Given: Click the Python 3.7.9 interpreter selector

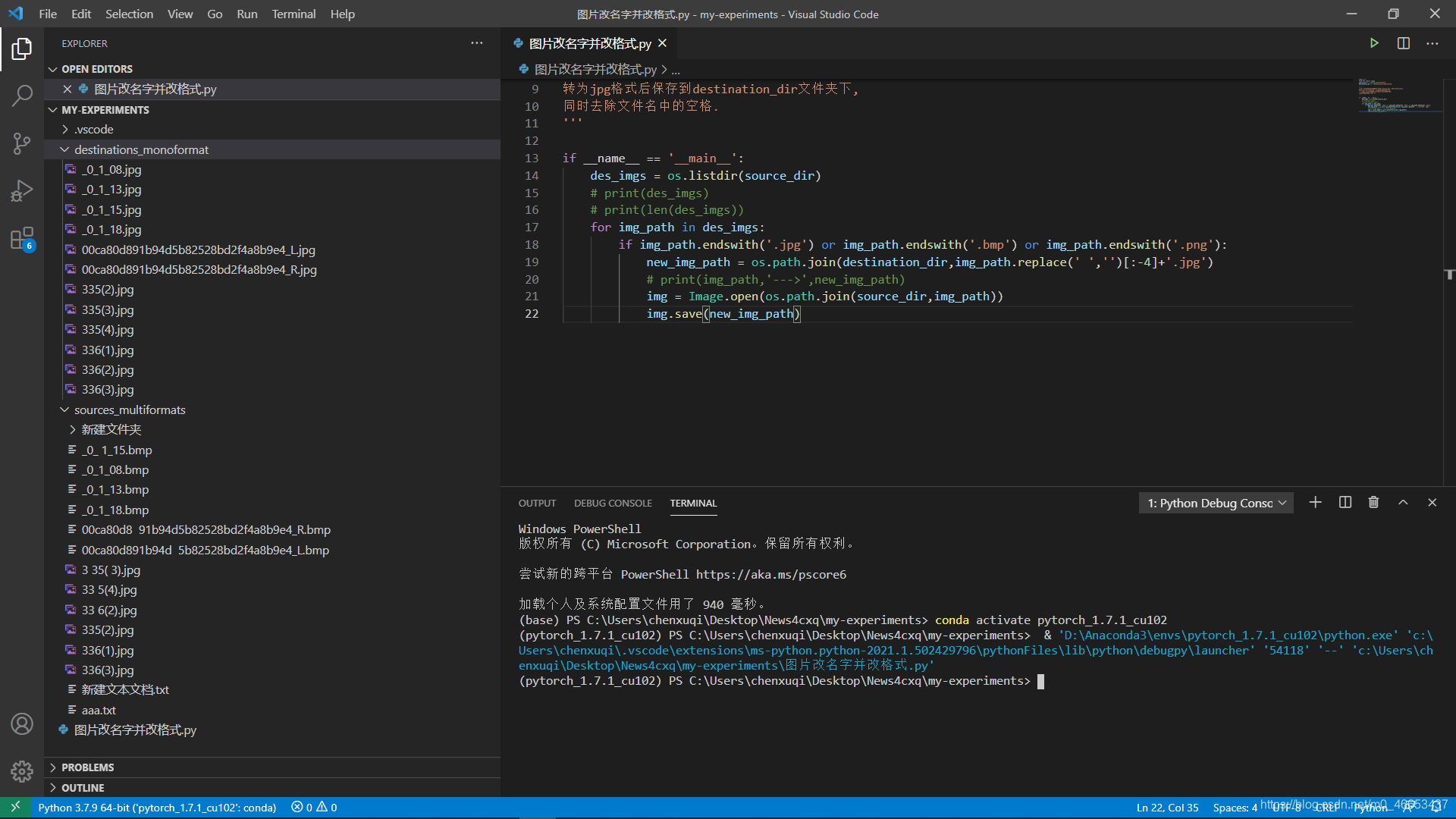Looking at the screenshot, I should click(157, 808).
